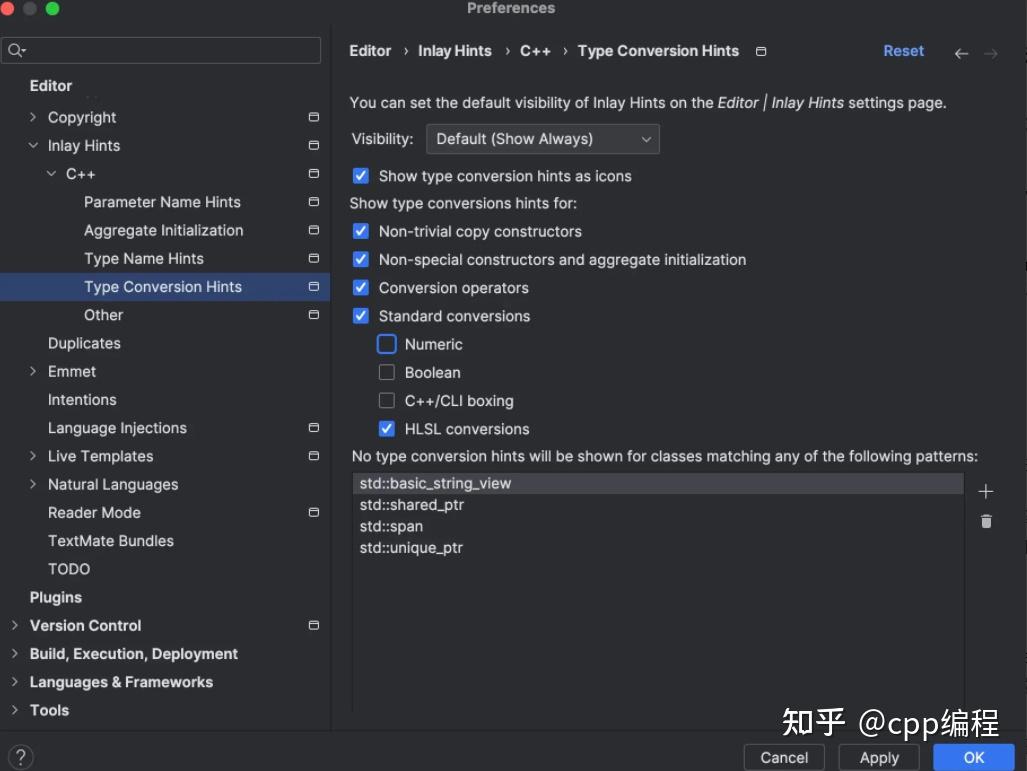
Task: Open the Inlay Hints breadcrumb item
Action: (x=455, y=51)
